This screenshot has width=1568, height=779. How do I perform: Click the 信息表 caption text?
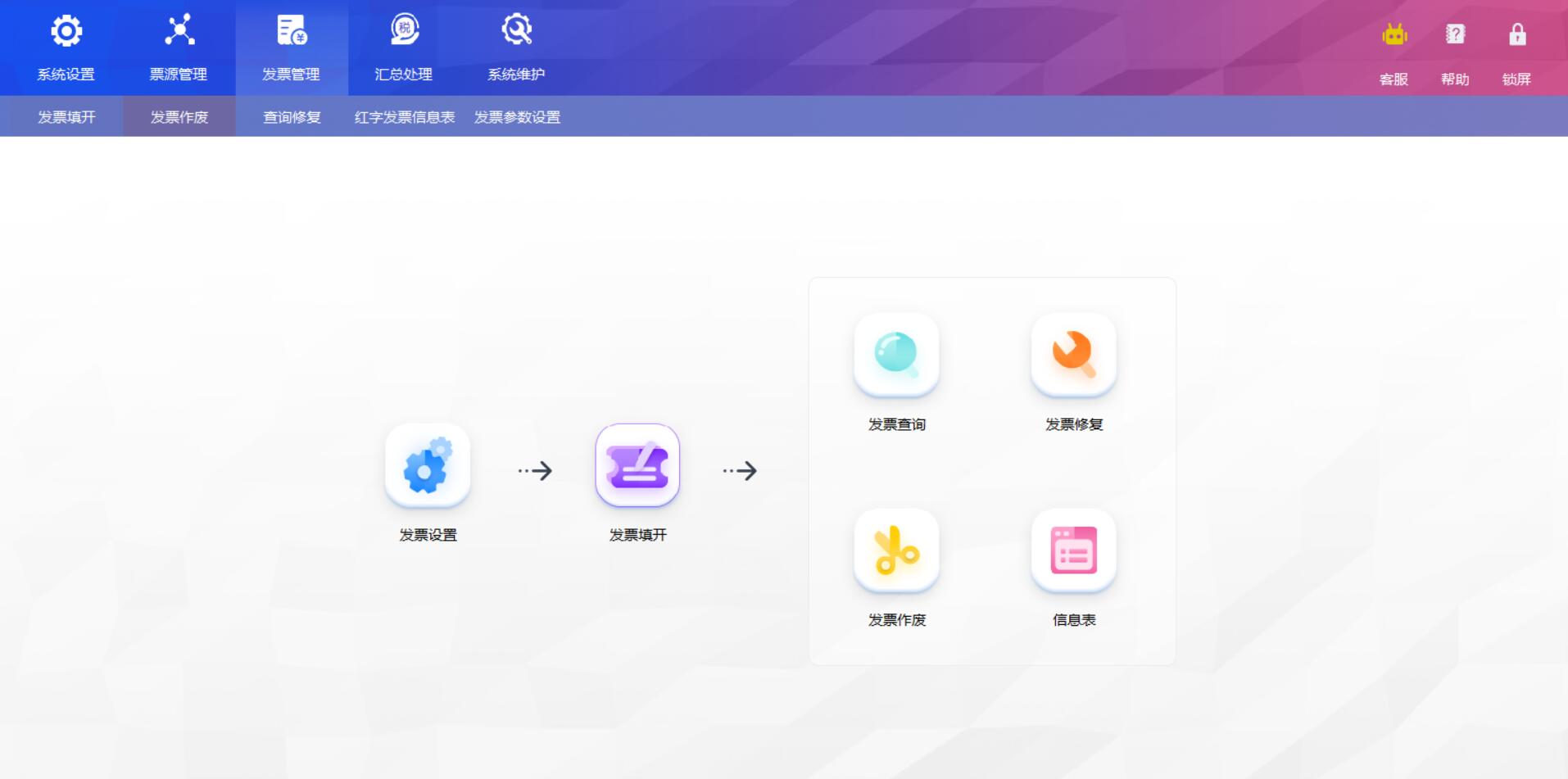tap(1074, 620)
